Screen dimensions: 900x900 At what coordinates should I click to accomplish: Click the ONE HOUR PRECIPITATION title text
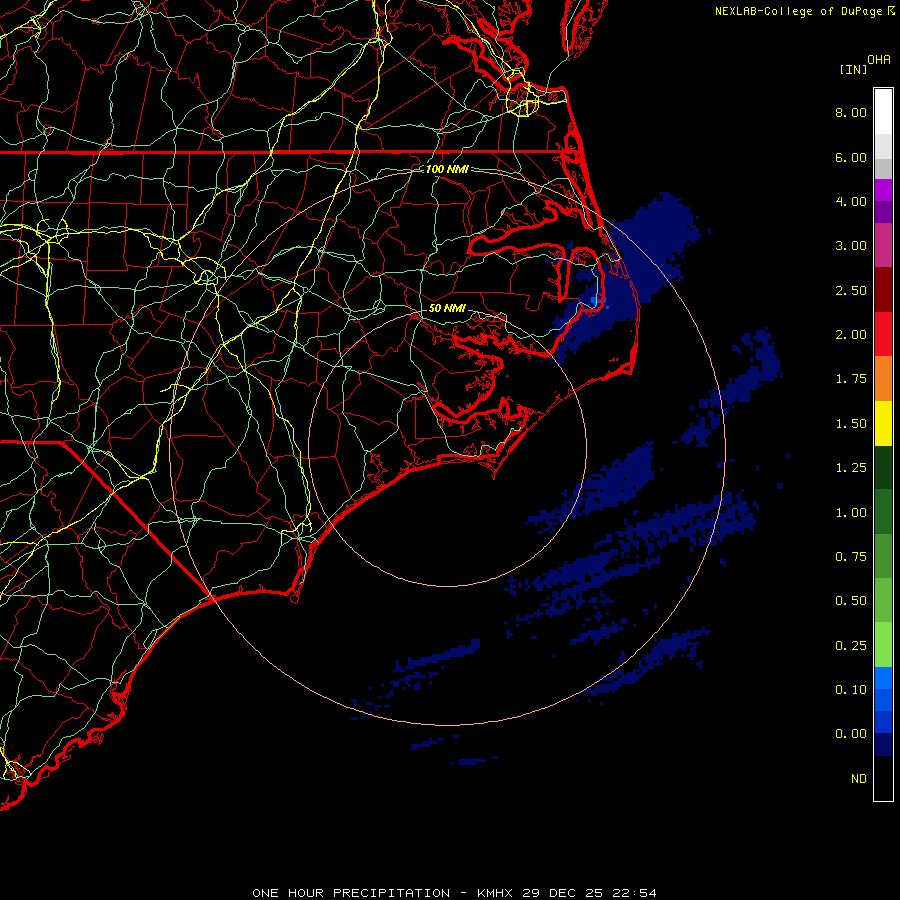click(351, 893)
